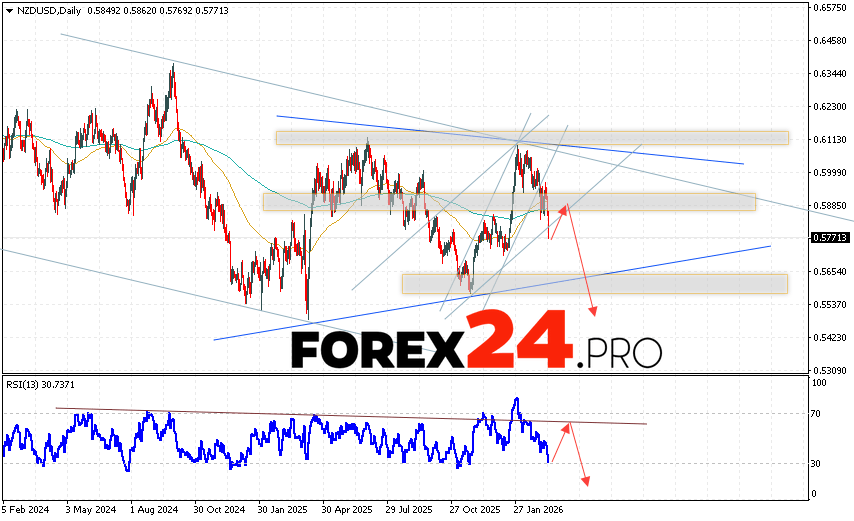Click the red forecast arrowhead on price chart
This screenshot has width=854, height=521.
pyautogui.click(x=592, y=311)
